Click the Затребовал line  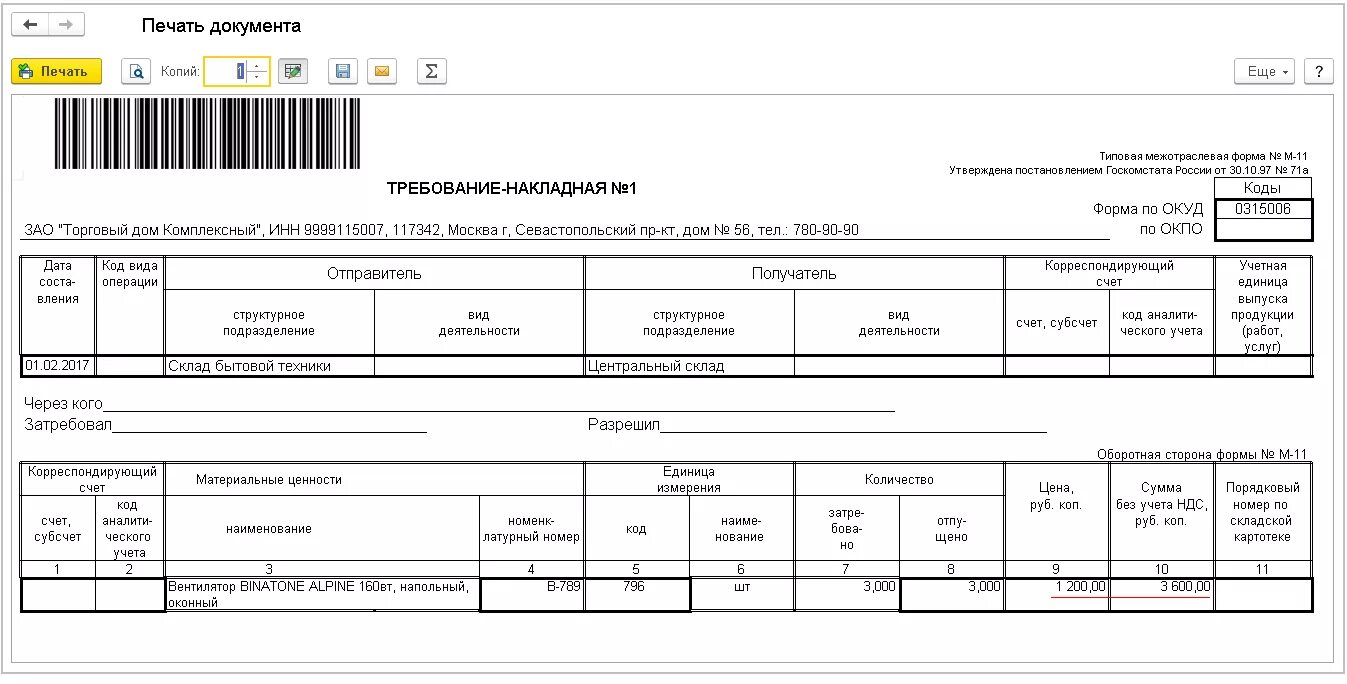point(225,425)
